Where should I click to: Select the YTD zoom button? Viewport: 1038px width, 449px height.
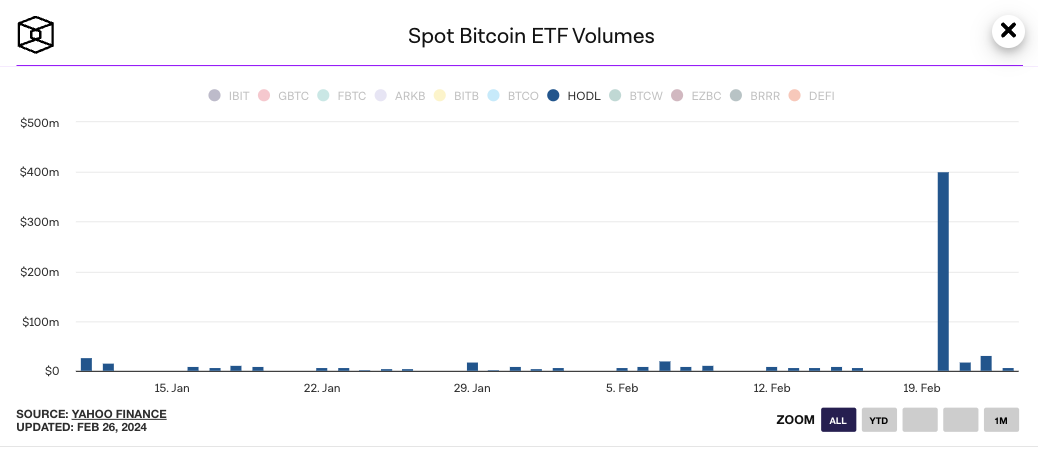pos(879,420)
